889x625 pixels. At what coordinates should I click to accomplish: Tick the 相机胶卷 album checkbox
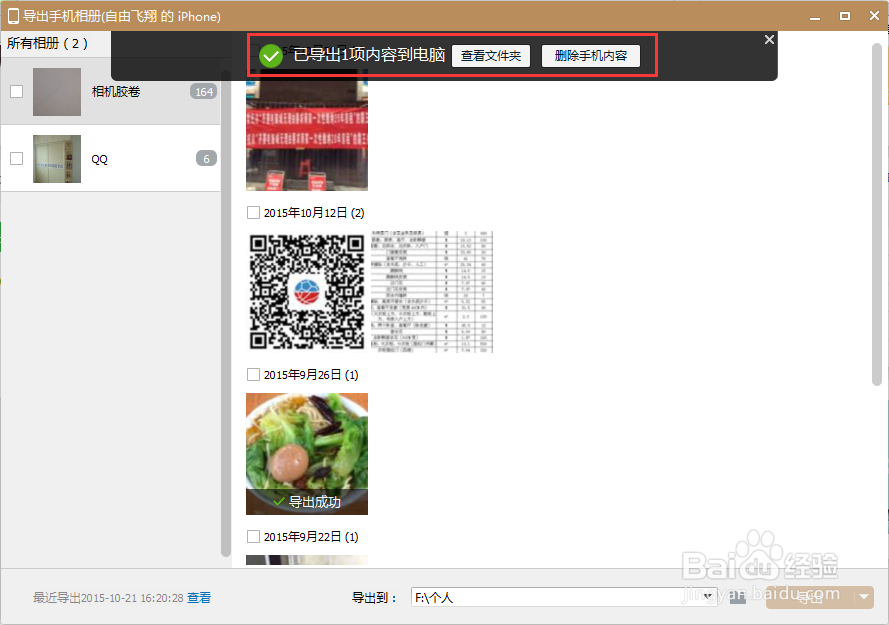[16, 91]
